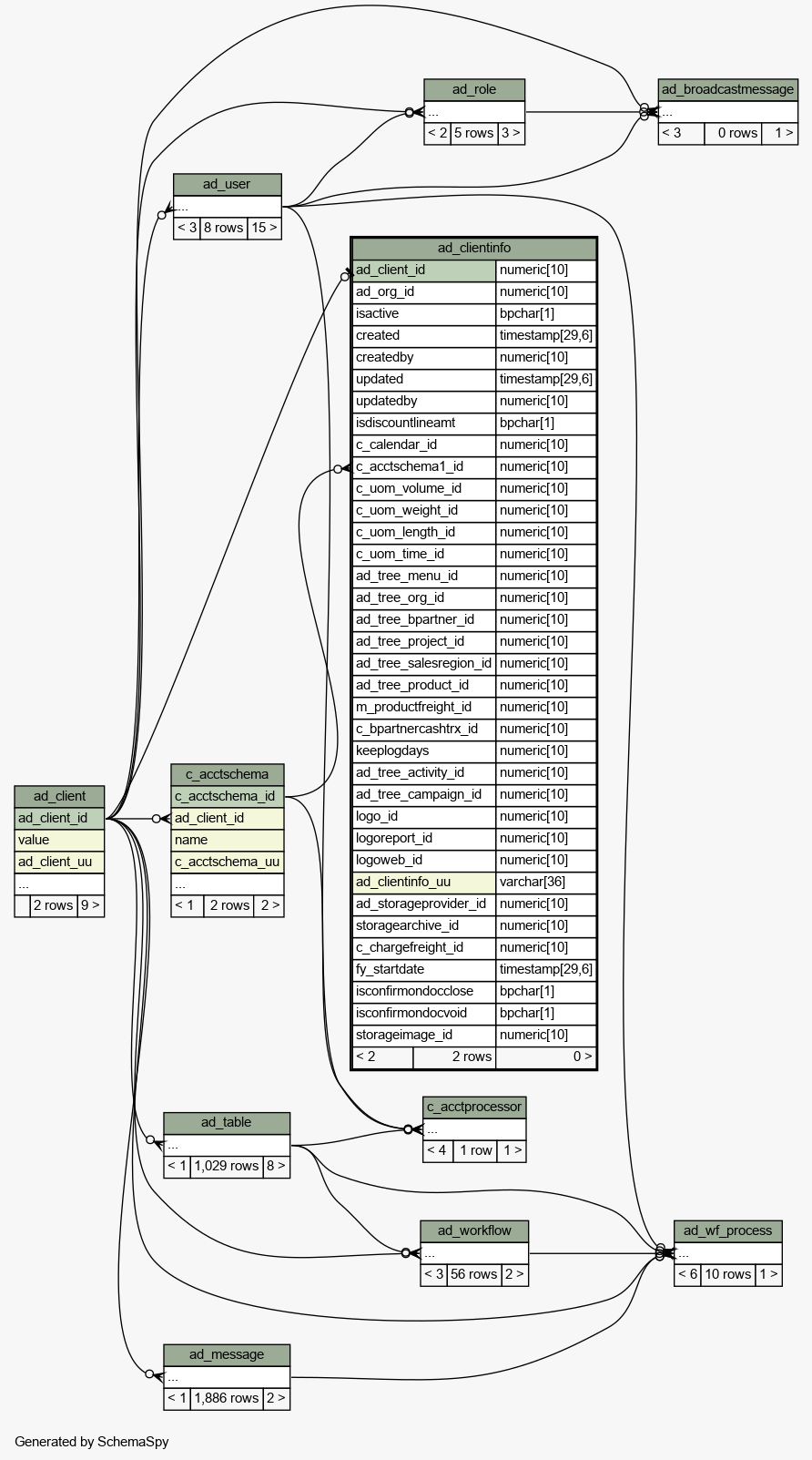The height and width of the screenshot is (1460, 812).
Task: Select the ad_workflow table title
Action: tap(473, 1230)
